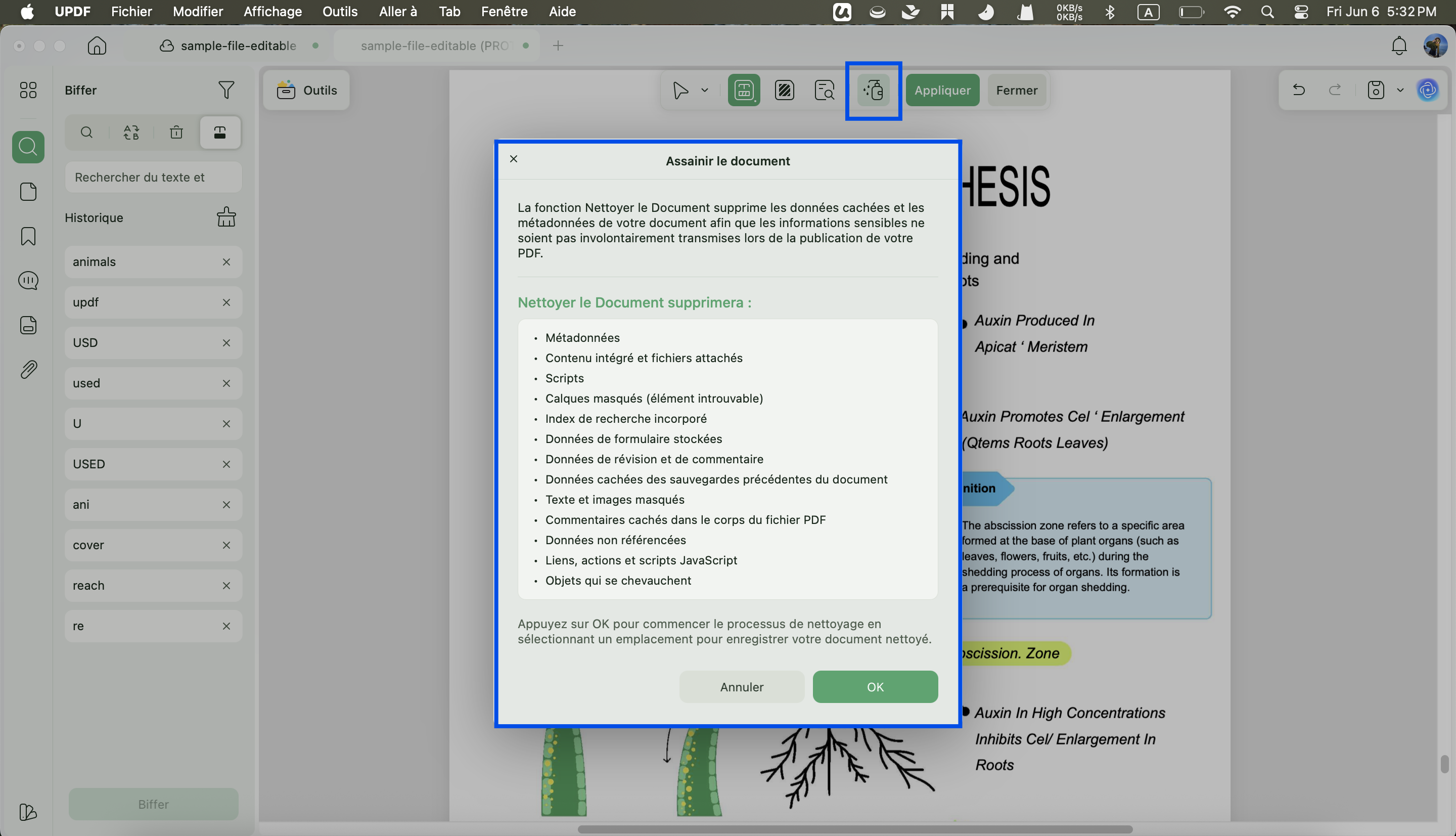Viewport: 1456px width, 836px height.
Task: Open the Modifier menu
Action: [x=198, y=12]
